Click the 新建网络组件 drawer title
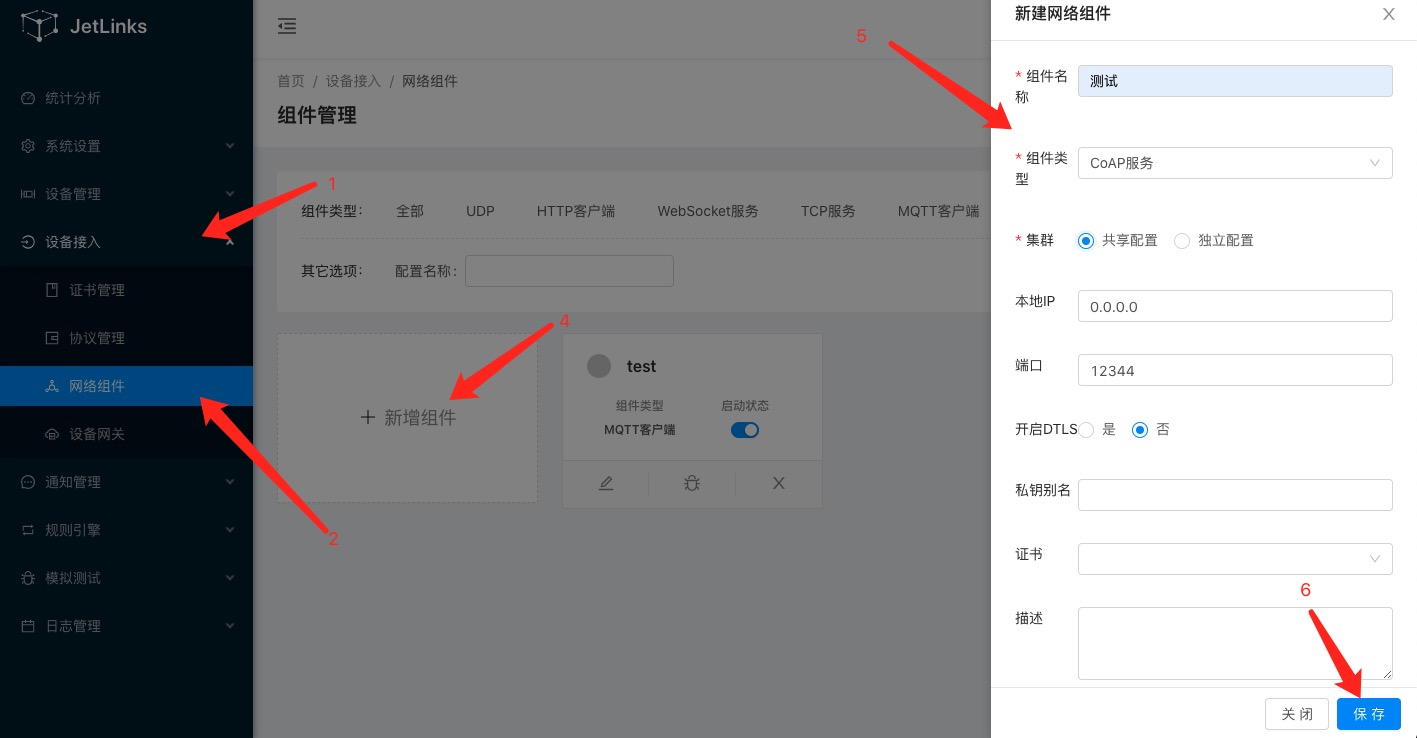This screenshot has height=738, width=1417. tap(1062, 14)
